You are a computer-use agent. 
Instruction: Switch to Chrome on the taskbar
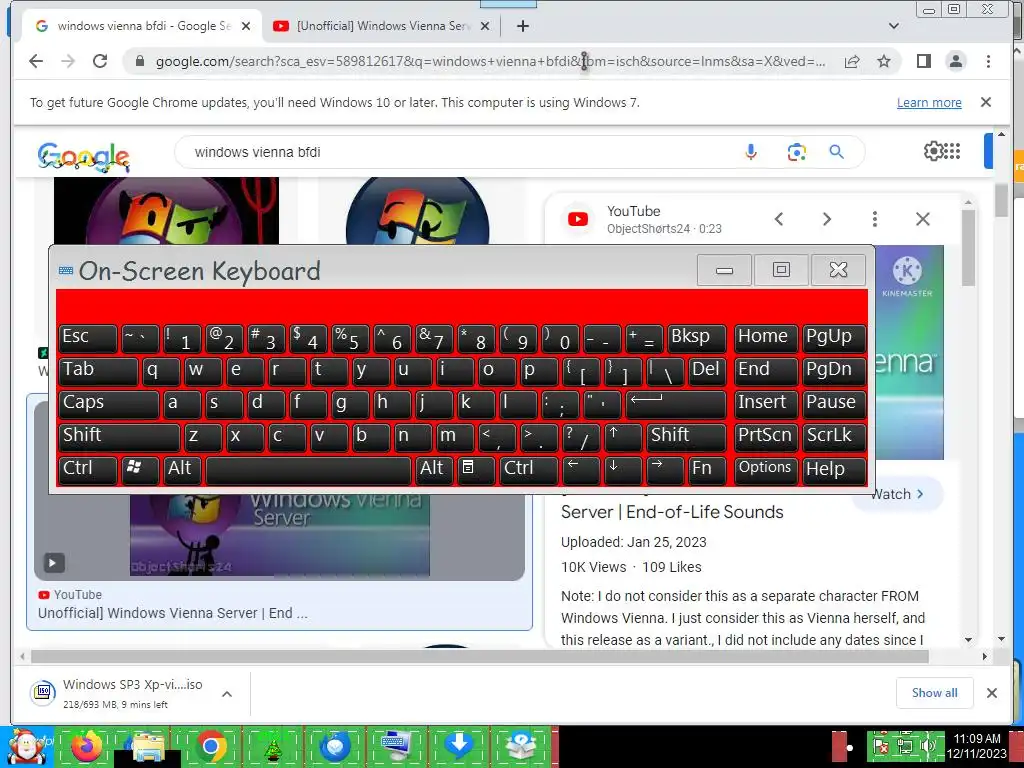click(x=210, y=746)
